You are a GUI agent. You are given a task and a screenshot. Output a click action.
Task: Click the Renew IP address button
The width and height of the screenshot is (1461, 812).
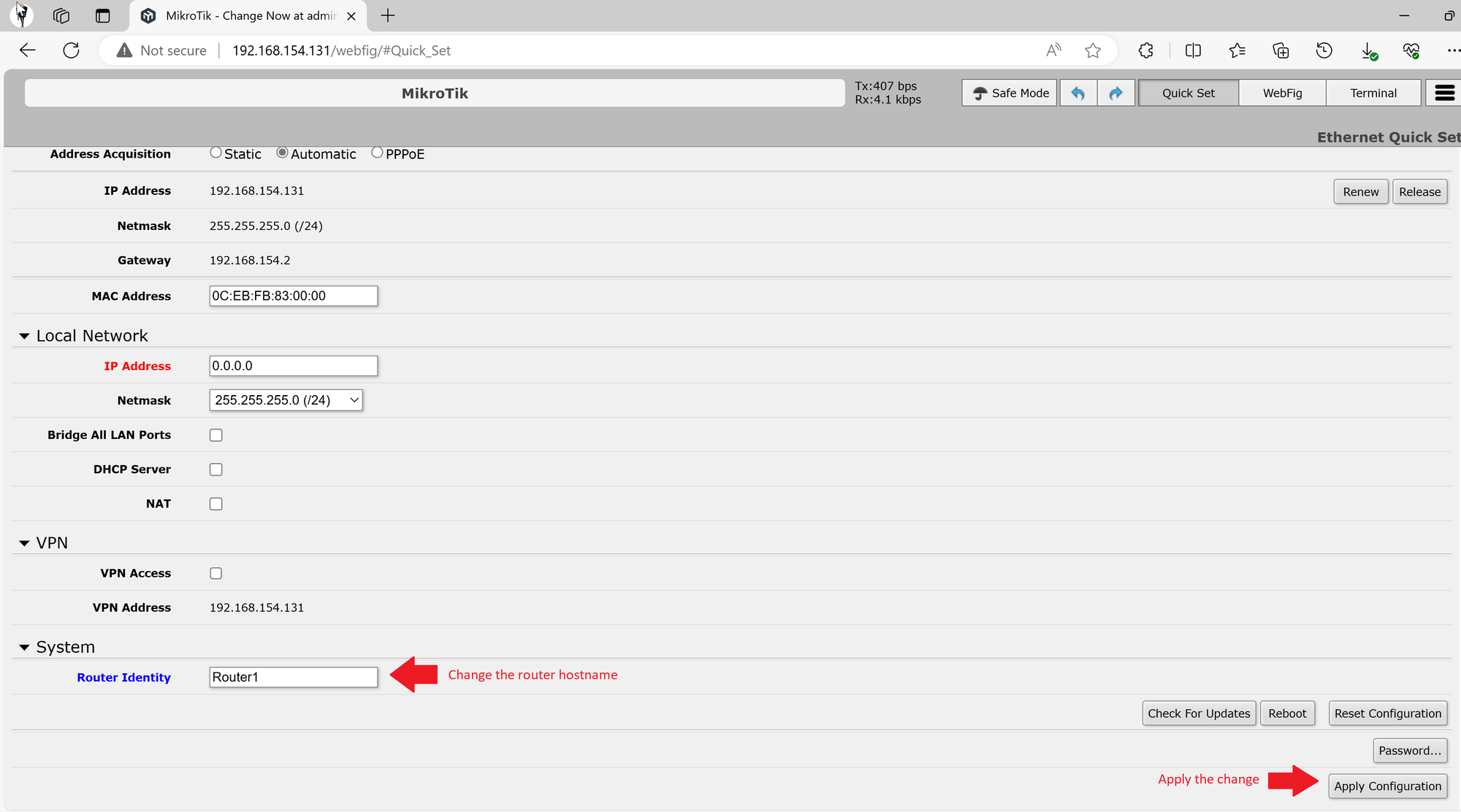(1360, 191)
